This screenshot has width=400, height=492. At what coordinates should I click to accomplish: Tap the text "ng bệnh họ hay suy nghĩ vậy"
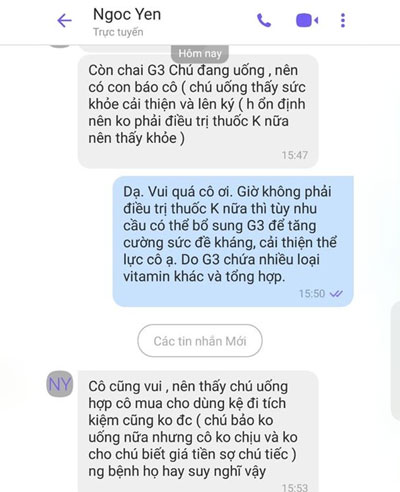click(x=177, y=472)
